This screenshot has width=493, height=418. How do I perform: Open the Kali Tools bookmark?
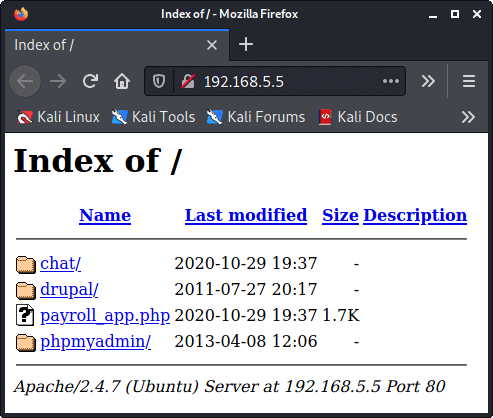pos(153,117)
